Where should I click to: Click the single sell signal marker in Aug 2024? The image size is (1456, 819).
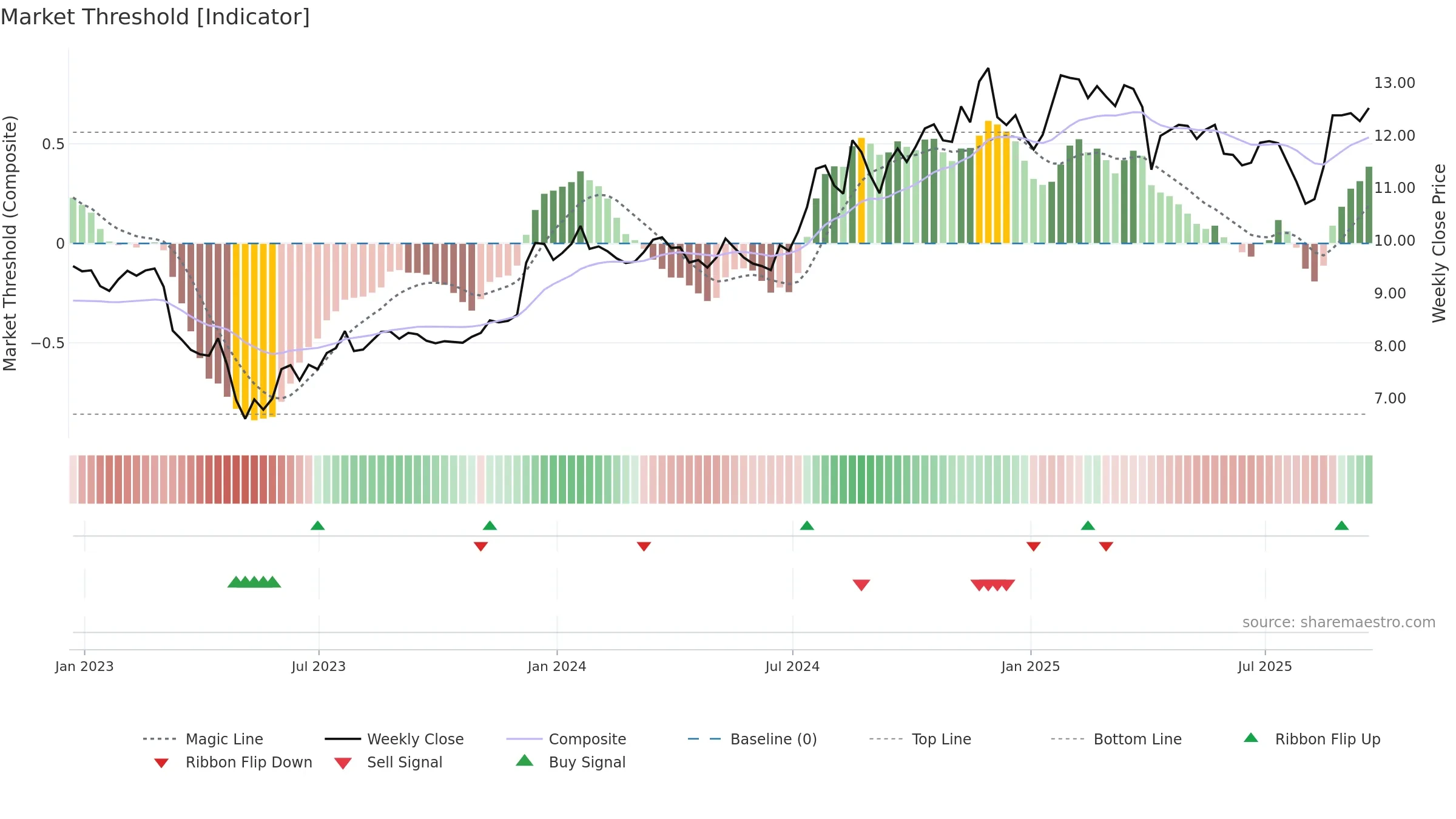(861, 585)
